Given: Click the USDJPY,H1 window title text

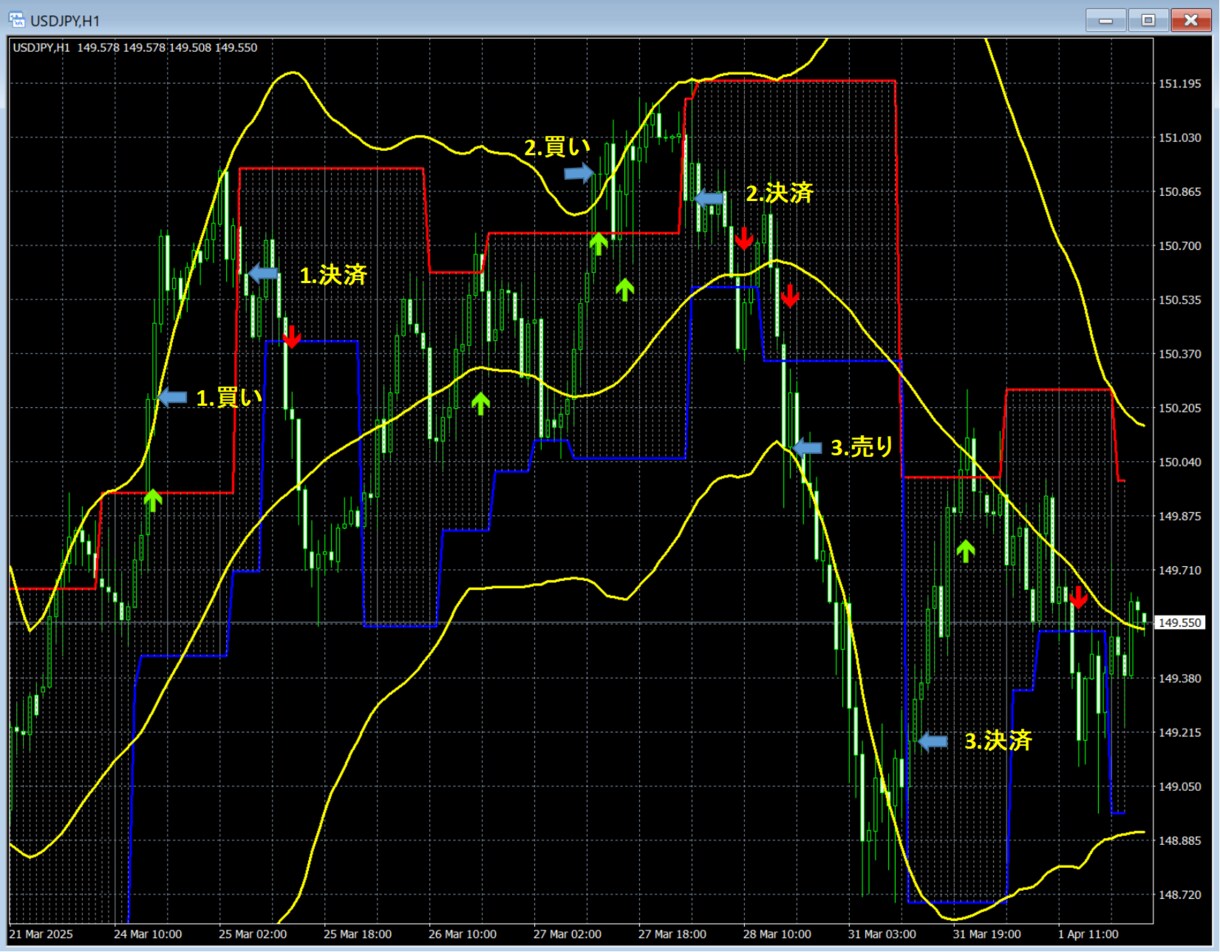Looking at the screenshot, I should coord(65,20).
